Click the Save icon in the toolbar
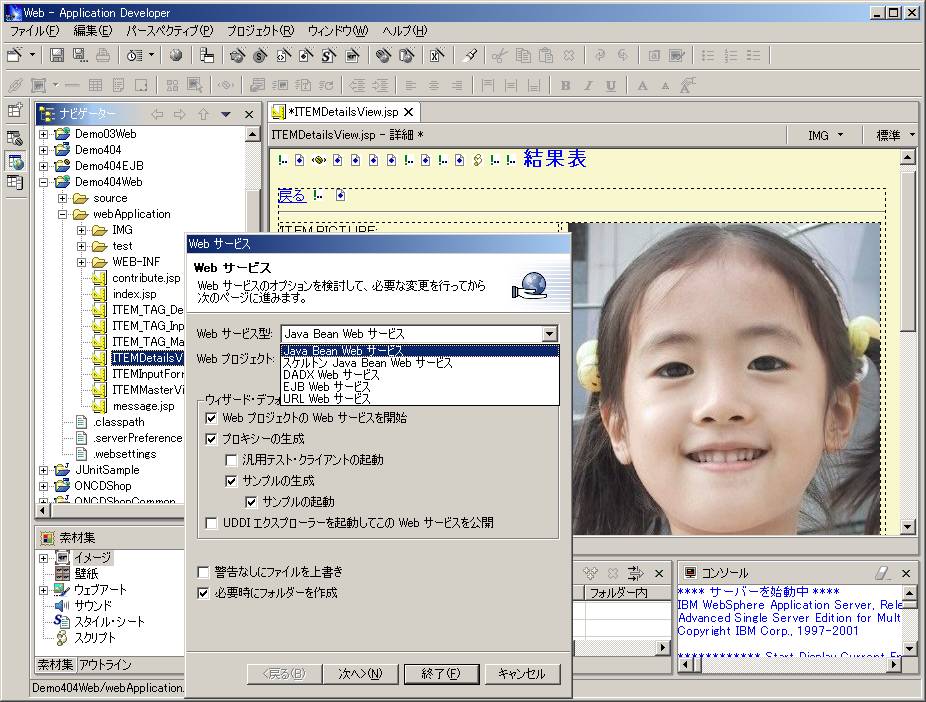The width and height of the screenshot is (926, 702). click(x=57, y=55)
